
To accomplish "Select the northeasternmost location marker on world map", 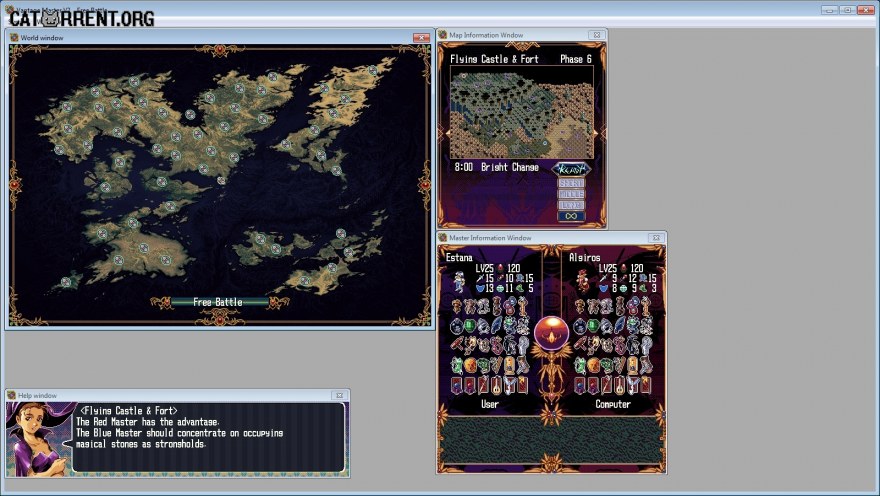I will pyautogui.click(x=373, y=70).
